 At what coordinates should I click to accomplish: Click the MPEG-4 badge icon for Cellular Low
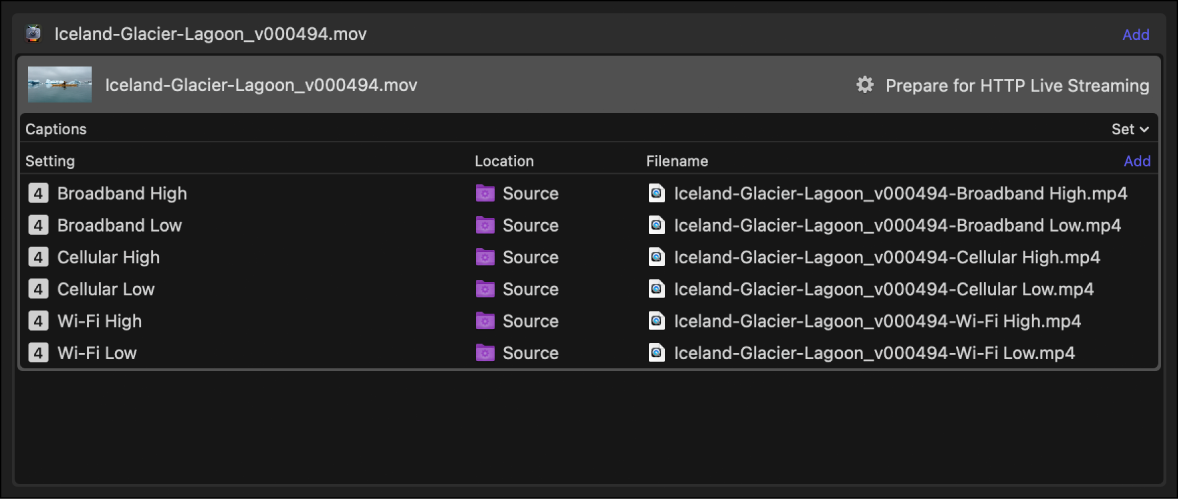click(x=38, y=289)
